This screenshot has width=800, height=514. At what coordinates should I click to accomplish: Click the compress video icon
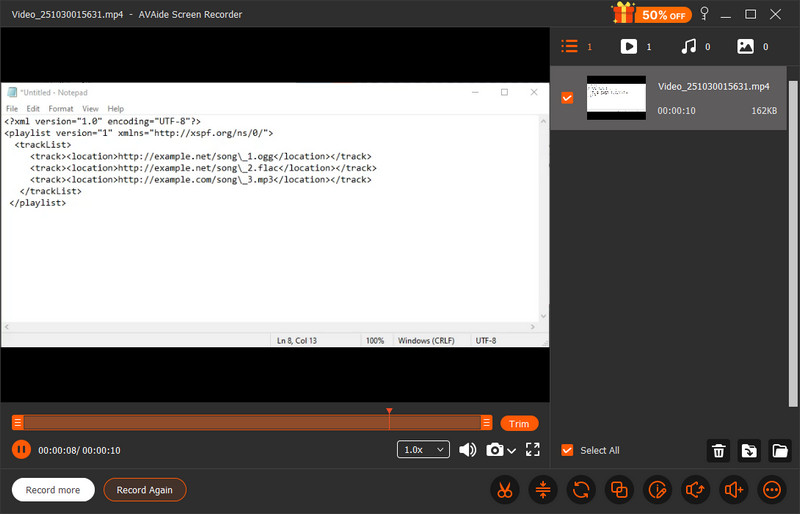(x=542, y=490)
